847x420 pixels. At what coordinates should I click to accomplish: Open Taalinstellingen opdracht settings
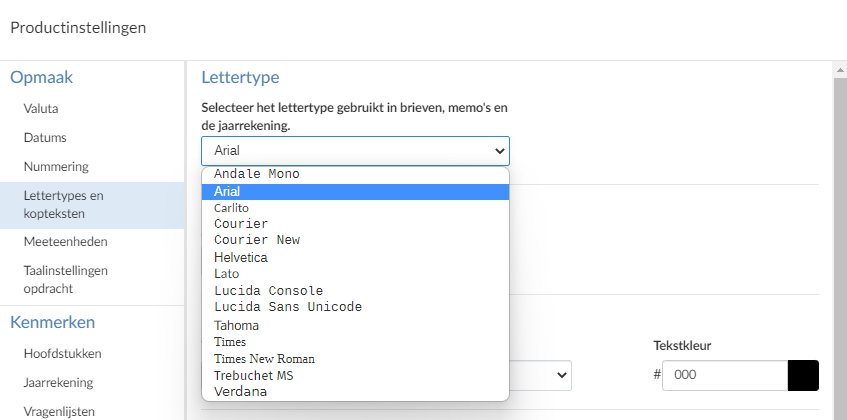(65, 279)
